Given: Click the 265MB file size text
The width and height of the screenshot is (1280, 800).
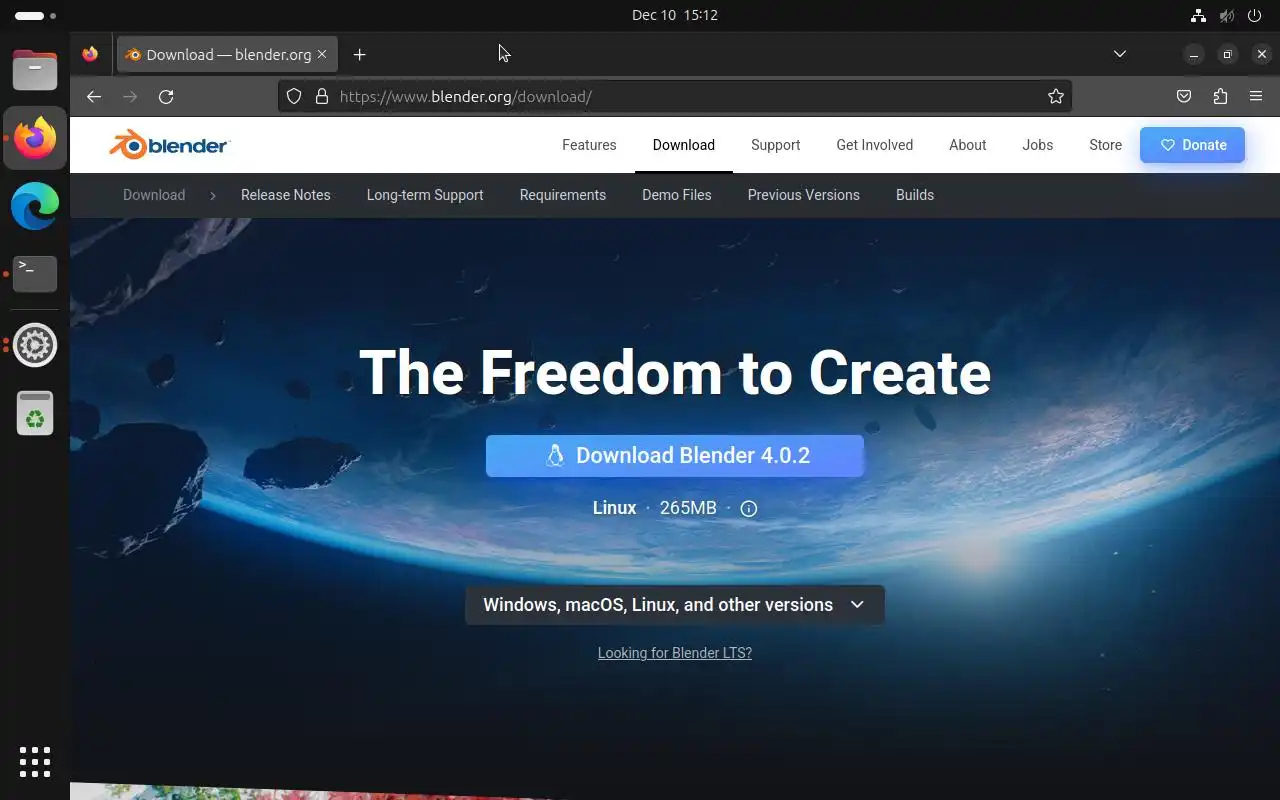Looking at the screenshot, I should (688, 508).
